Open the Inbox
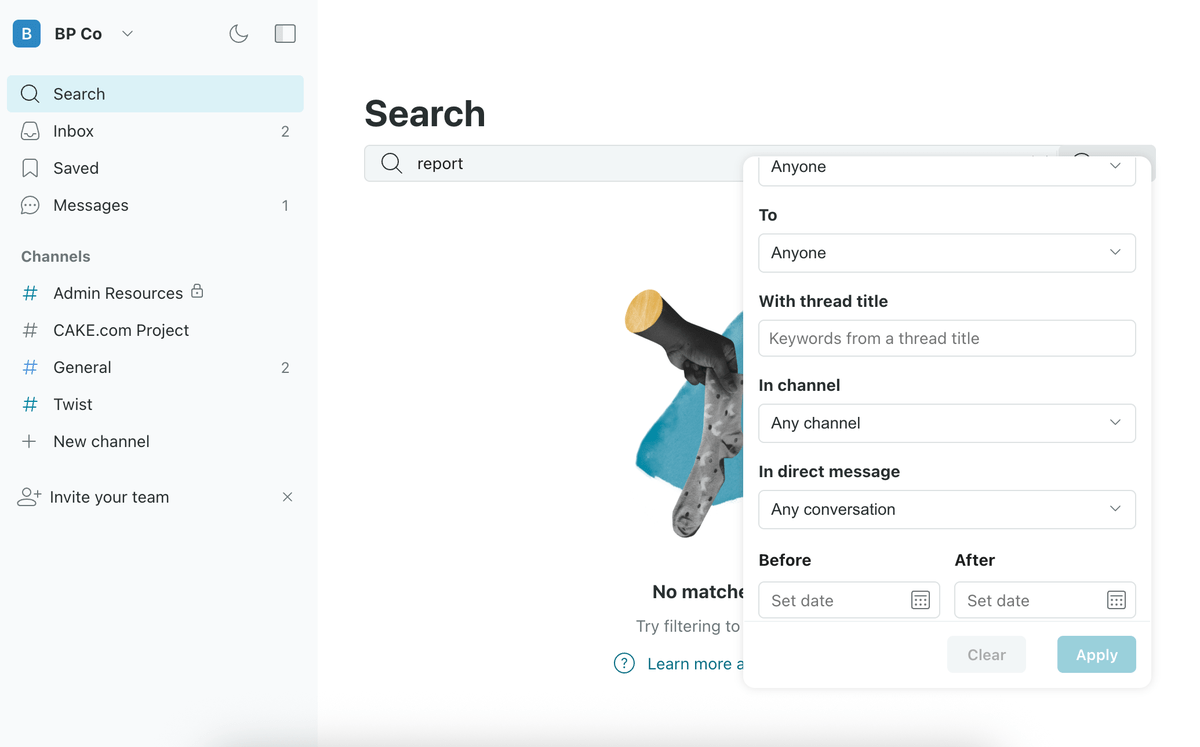 point(73,131)
